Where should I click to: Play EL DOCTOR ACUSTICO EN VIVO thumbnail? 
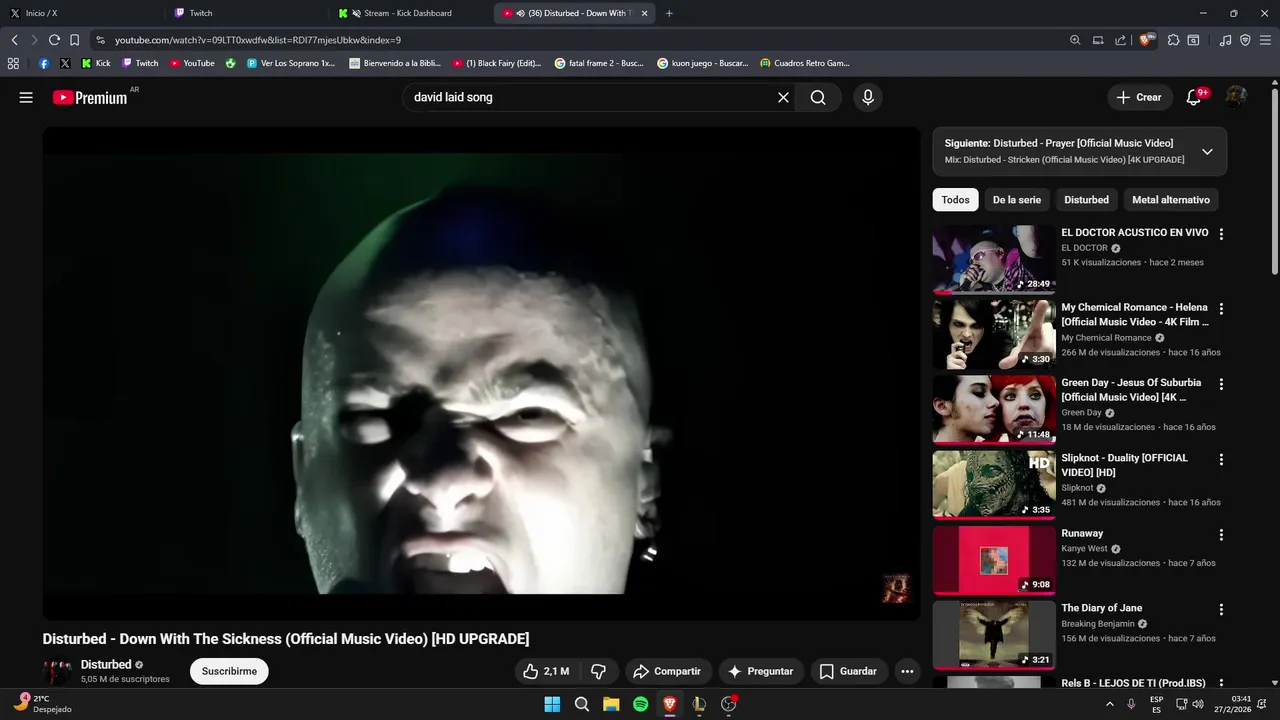pyautogui.click(x=994, y=259)
